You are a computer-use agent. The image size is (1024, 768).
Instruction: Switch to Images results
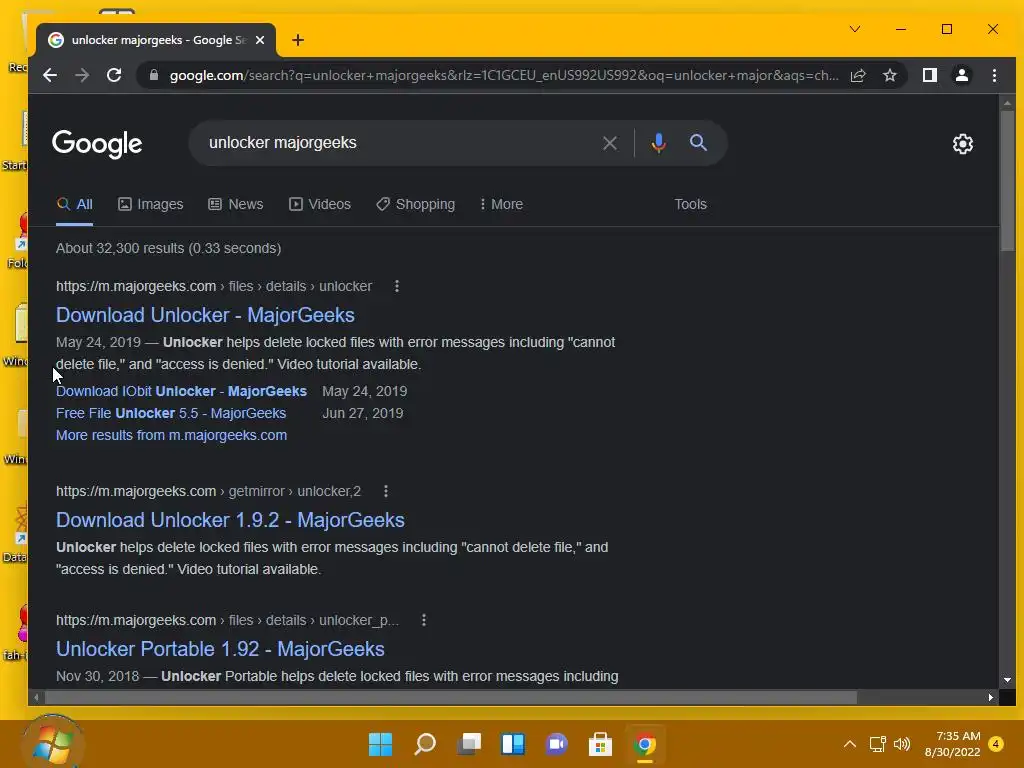[151, 204]
